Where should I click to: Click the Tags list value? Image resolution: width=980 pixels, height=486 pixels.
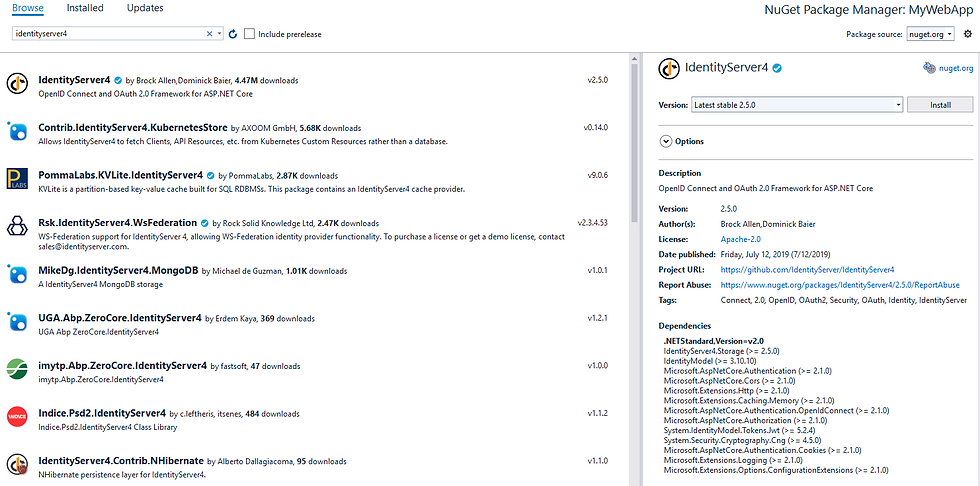click(x=844, y=300)
